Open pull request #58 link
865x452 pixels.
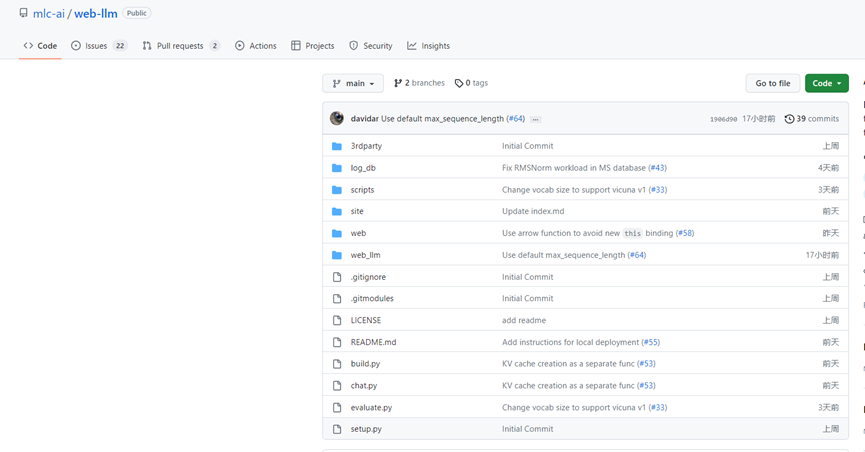coord(685,233)
